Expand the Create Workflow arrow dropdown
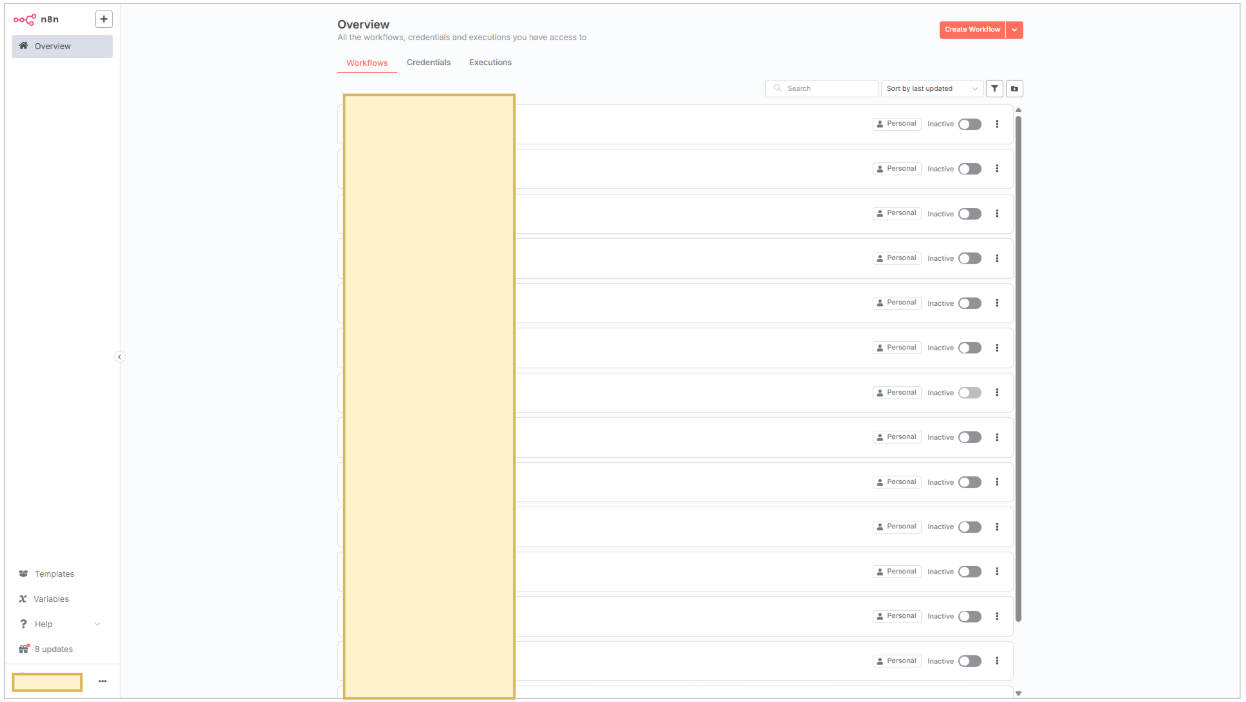1246x702 pixels. pyautogui.click(x=1015, y=30)
